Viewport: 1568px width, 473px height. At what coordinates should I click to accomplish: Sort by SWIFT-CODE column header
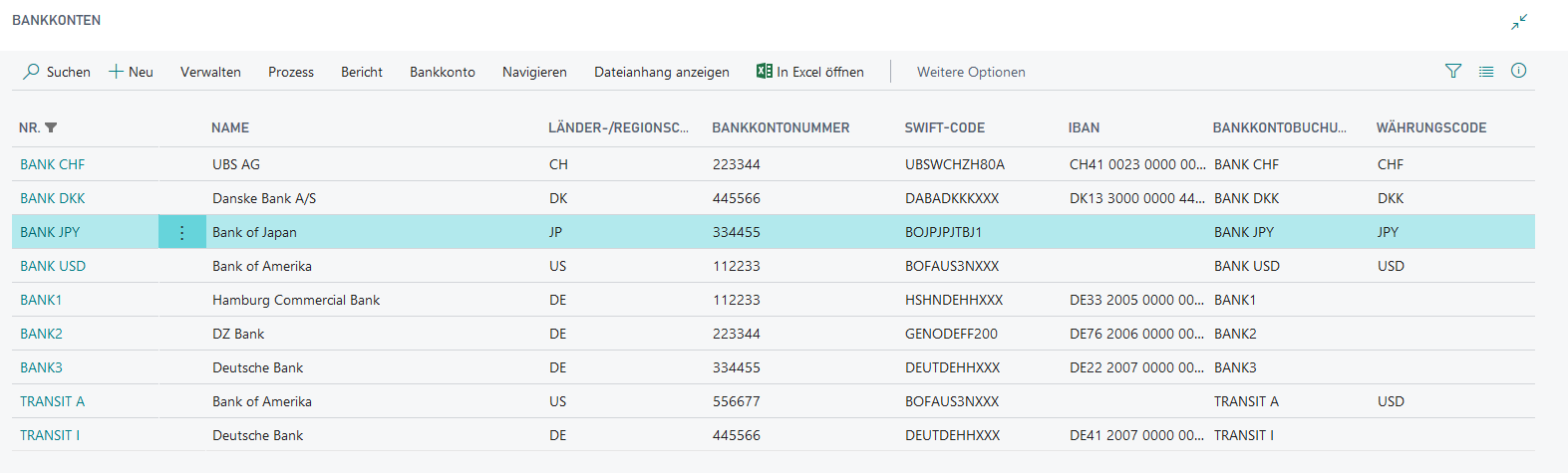(945, 127)
